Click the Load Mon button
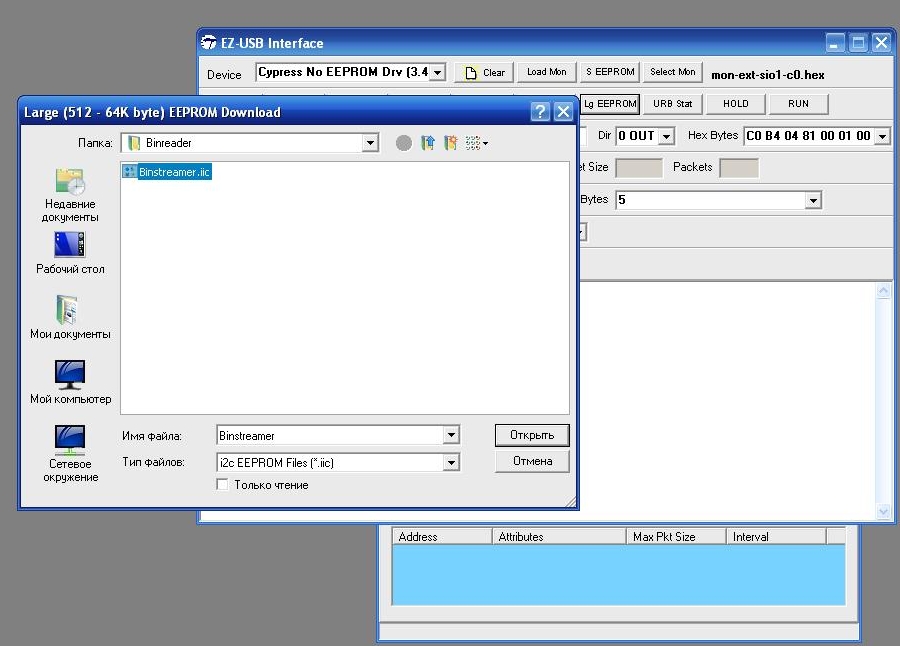The height and width of the screenshot is (646, 900). click(546, 72)
